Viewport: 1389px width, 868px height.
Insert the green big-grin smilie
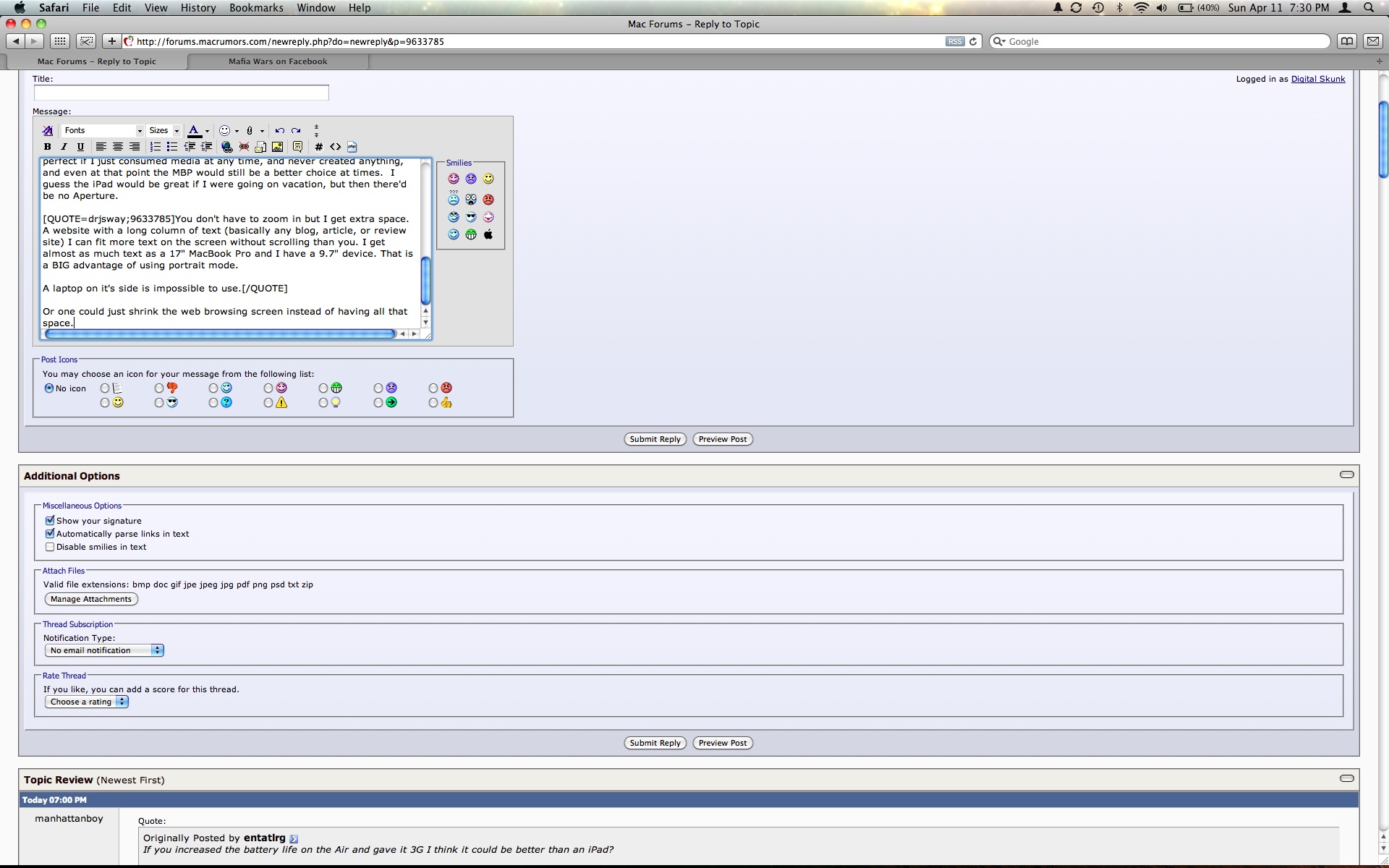point(471,234)
